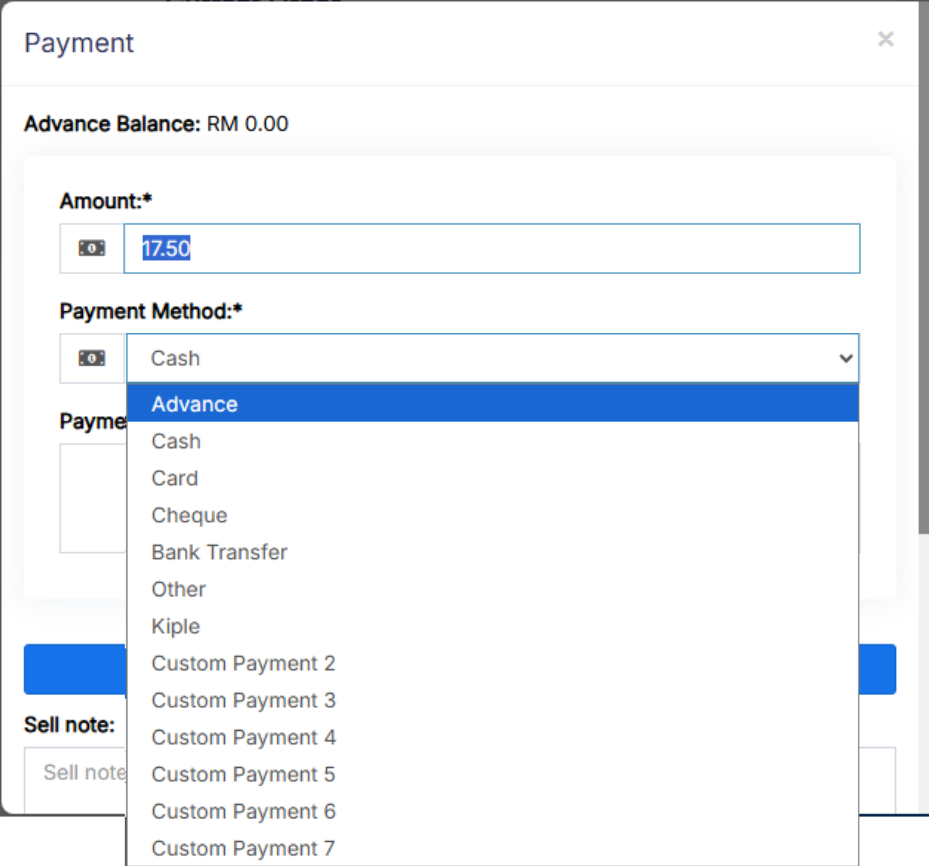Image resolution: width=930 pixels, height=866 pixels.
Task: Click the Amount input showing 17.50
Action: pyautogui.click(x=490, y=248)
